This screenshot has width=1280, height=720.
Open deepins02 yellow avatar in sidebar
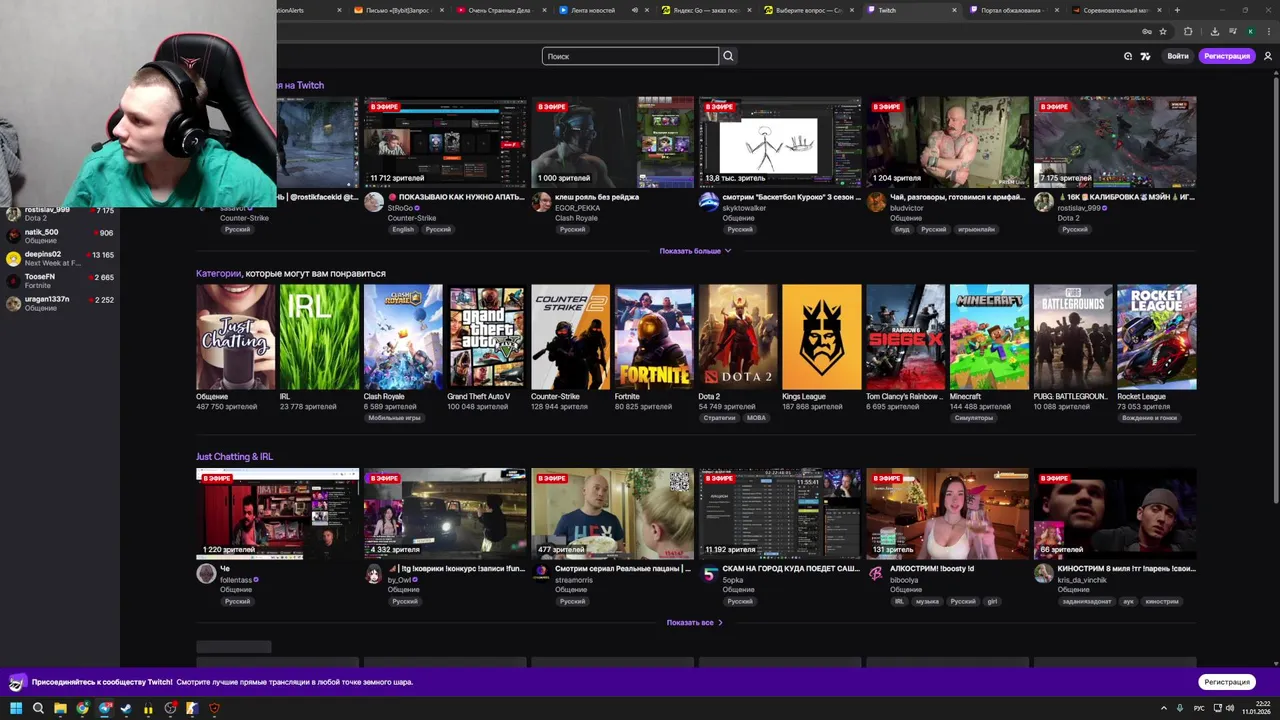tap(13, 258)
